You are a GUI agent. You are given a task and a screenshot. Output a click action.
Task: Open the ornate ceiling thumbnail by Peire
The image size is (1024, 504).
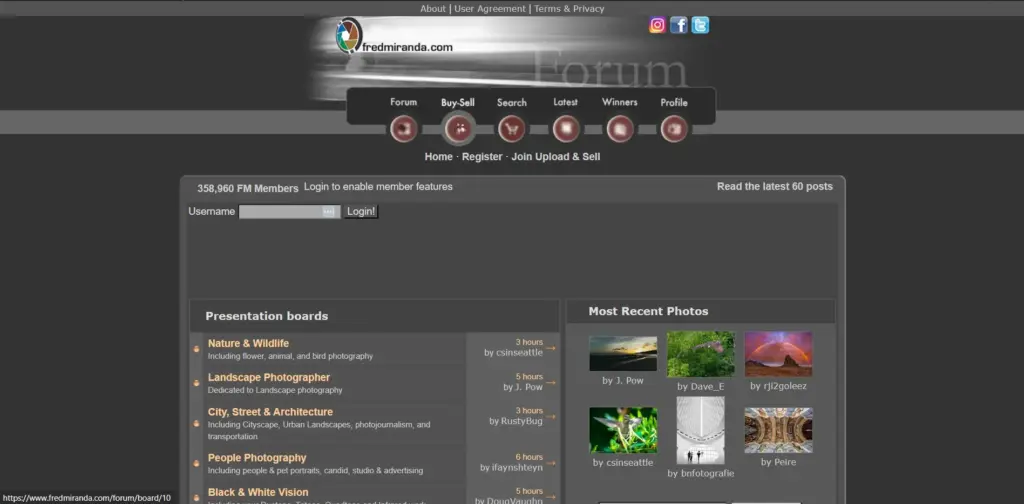click(778, 430)
